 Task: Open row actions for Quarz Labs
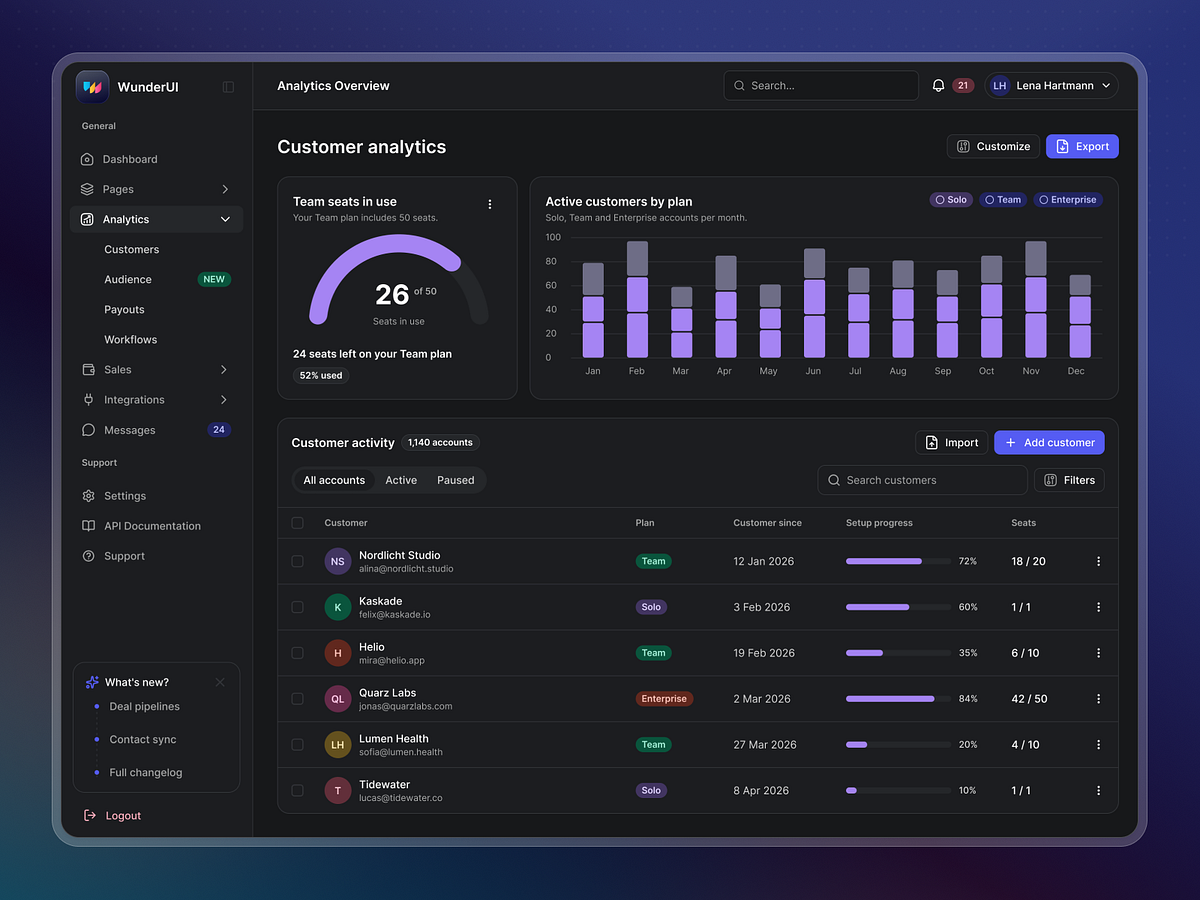[1098, 699]
